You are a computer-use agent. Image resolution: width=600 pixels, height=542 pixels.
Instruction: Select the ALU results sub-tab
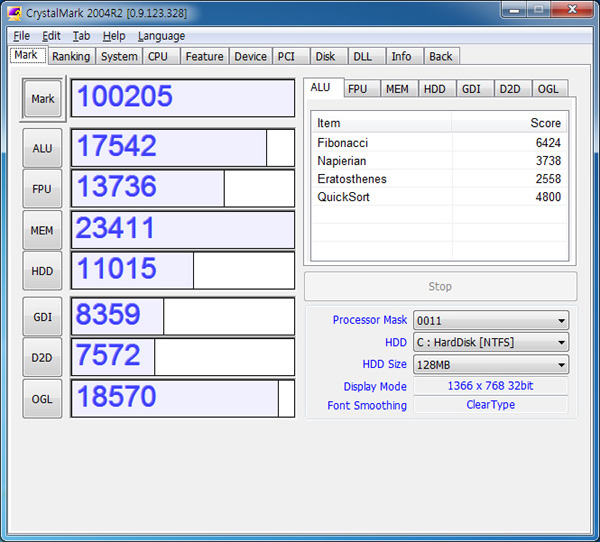[324, 88]
